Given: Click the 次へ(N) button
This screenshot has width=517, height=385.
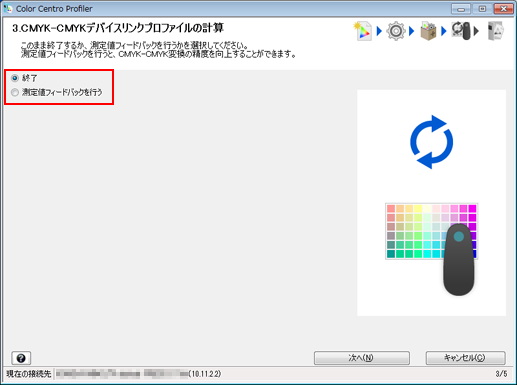Looking at the screenshot, I should pos(362,358).
